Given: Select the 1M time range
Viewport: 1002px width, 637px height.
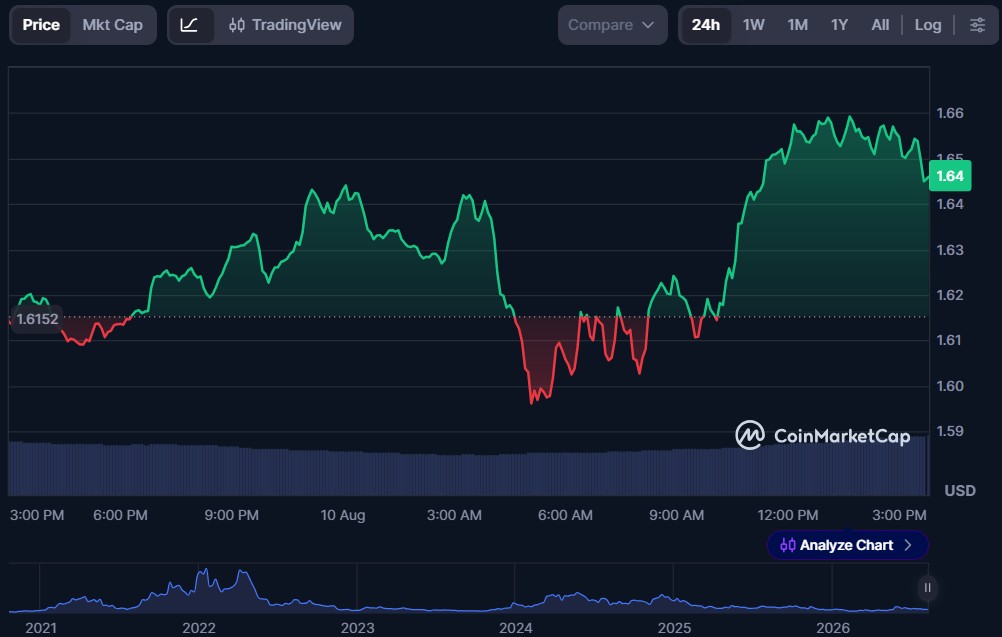Looking at the screenshot, I should (x=798, y=25).
